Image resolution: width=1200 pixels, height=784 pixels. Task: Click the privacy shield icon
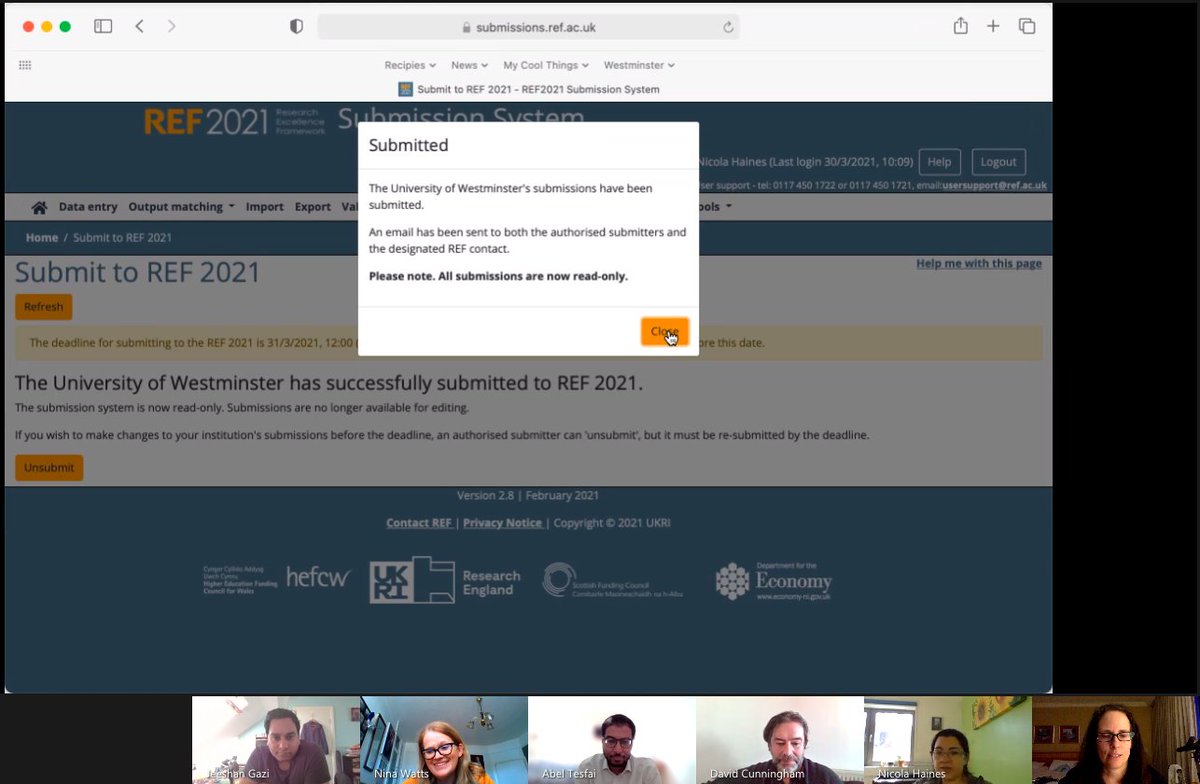[296, 27]
